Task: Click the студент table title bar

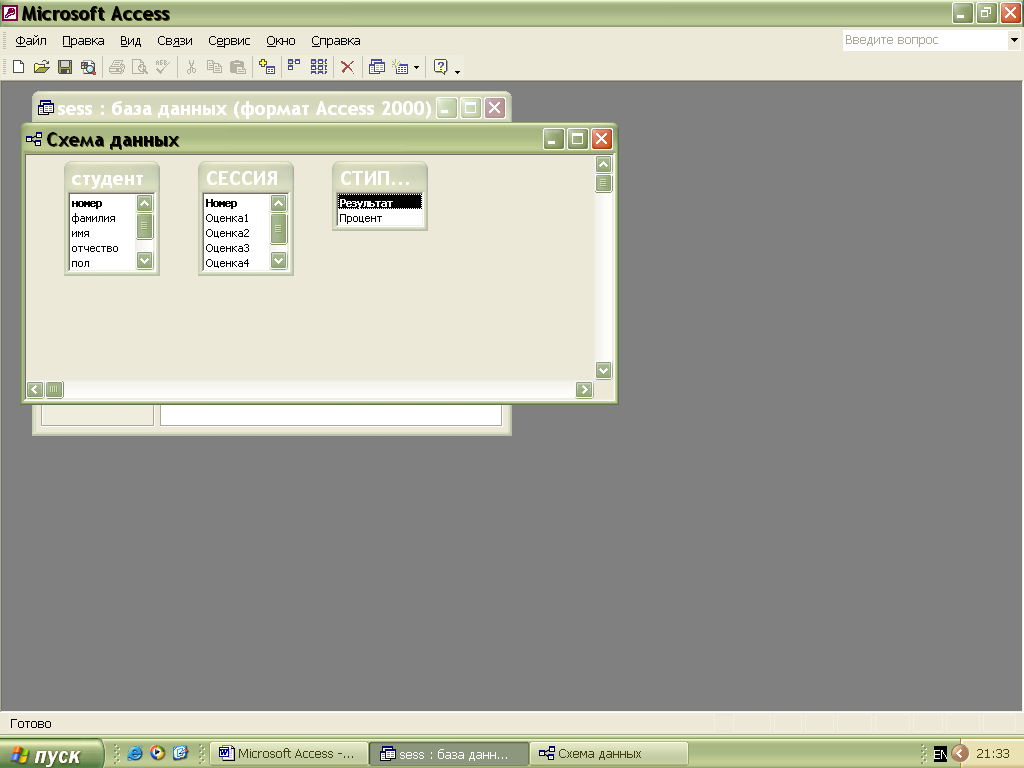Action: (112, 178)
